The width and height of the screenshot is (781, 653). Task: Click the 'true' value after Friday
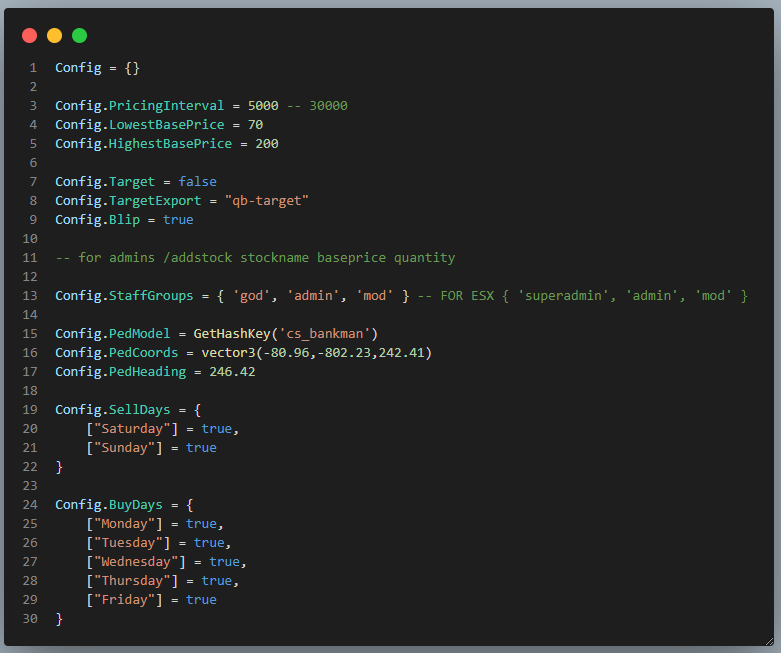pyautogui.click(x=201, y=600)
